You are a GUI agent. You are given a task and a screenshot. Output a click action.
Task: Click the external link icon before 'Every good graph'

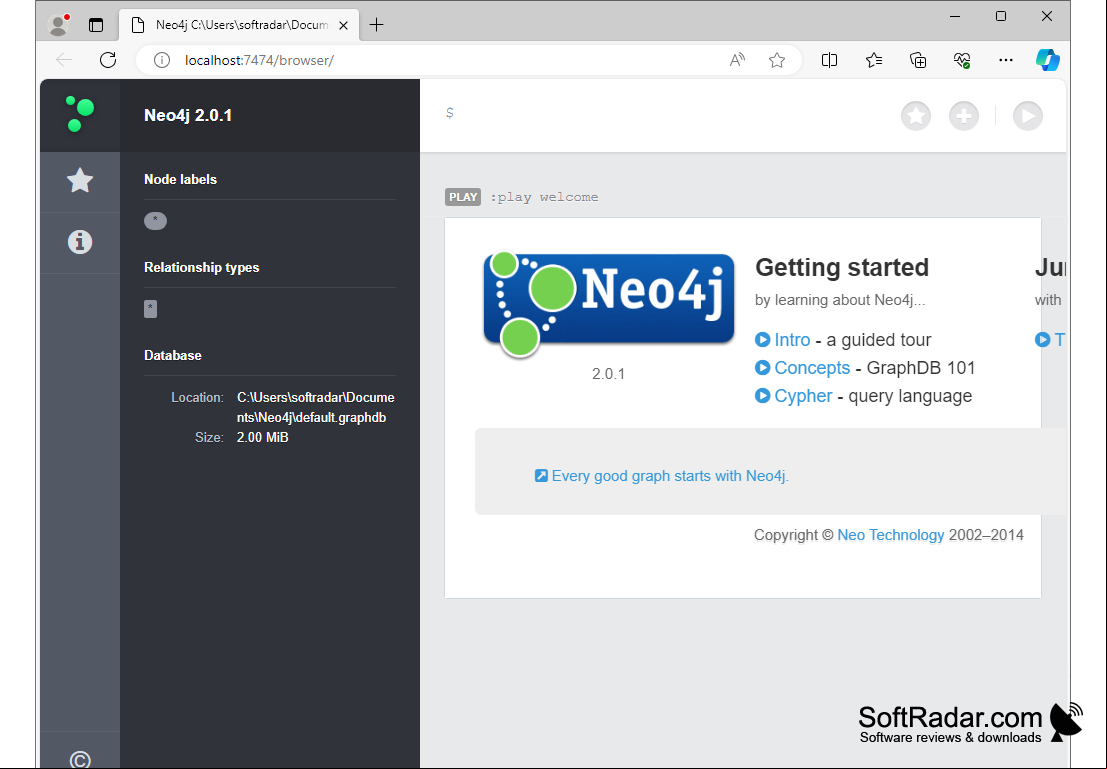(x=541, y=476)
